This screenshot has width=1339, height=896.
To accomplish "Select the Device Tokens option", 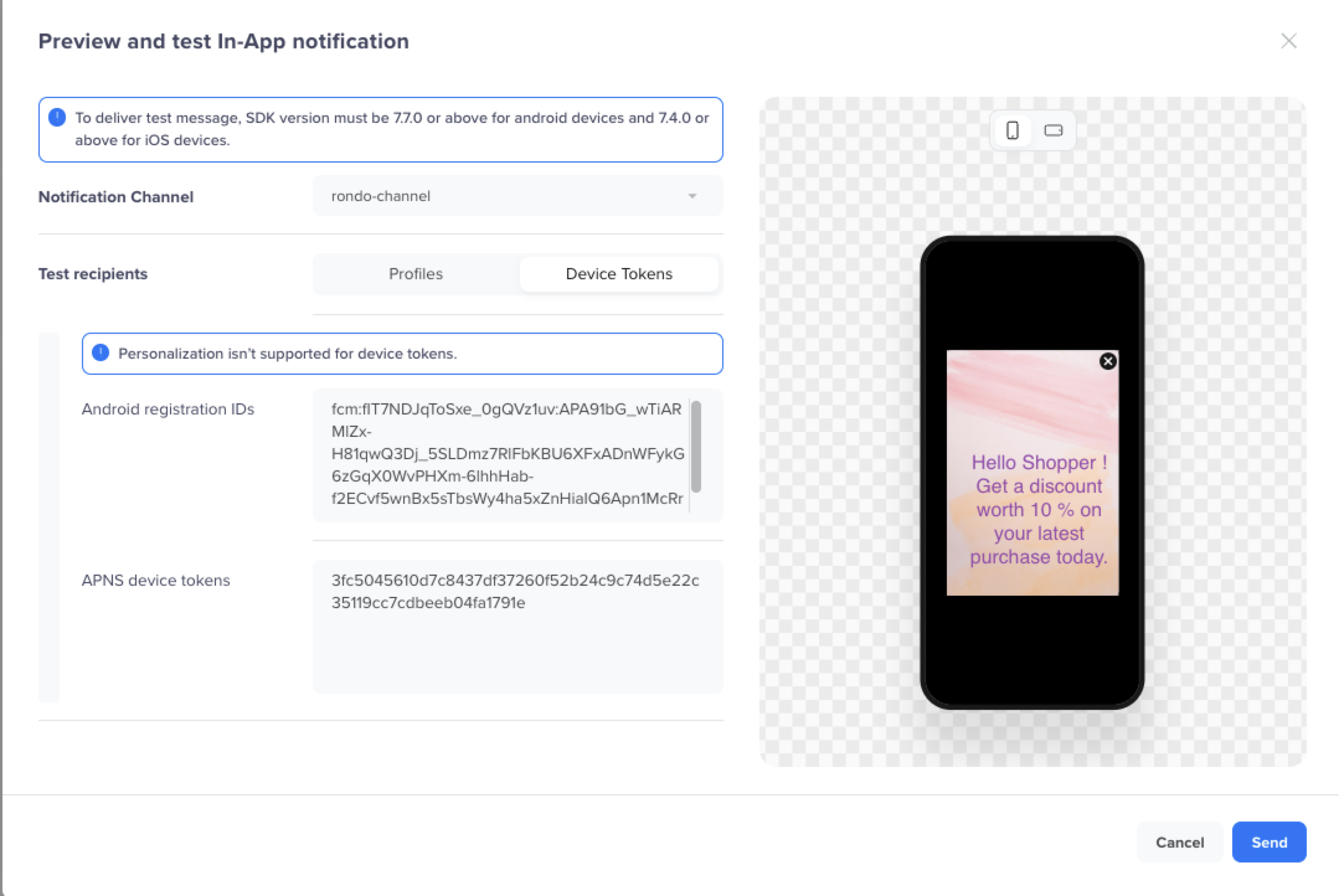I will click(x=619, y=274).
